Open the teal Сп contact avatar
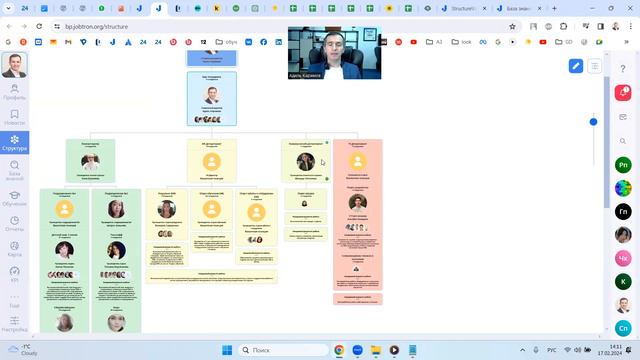640x360 pixels. [623, 328]
